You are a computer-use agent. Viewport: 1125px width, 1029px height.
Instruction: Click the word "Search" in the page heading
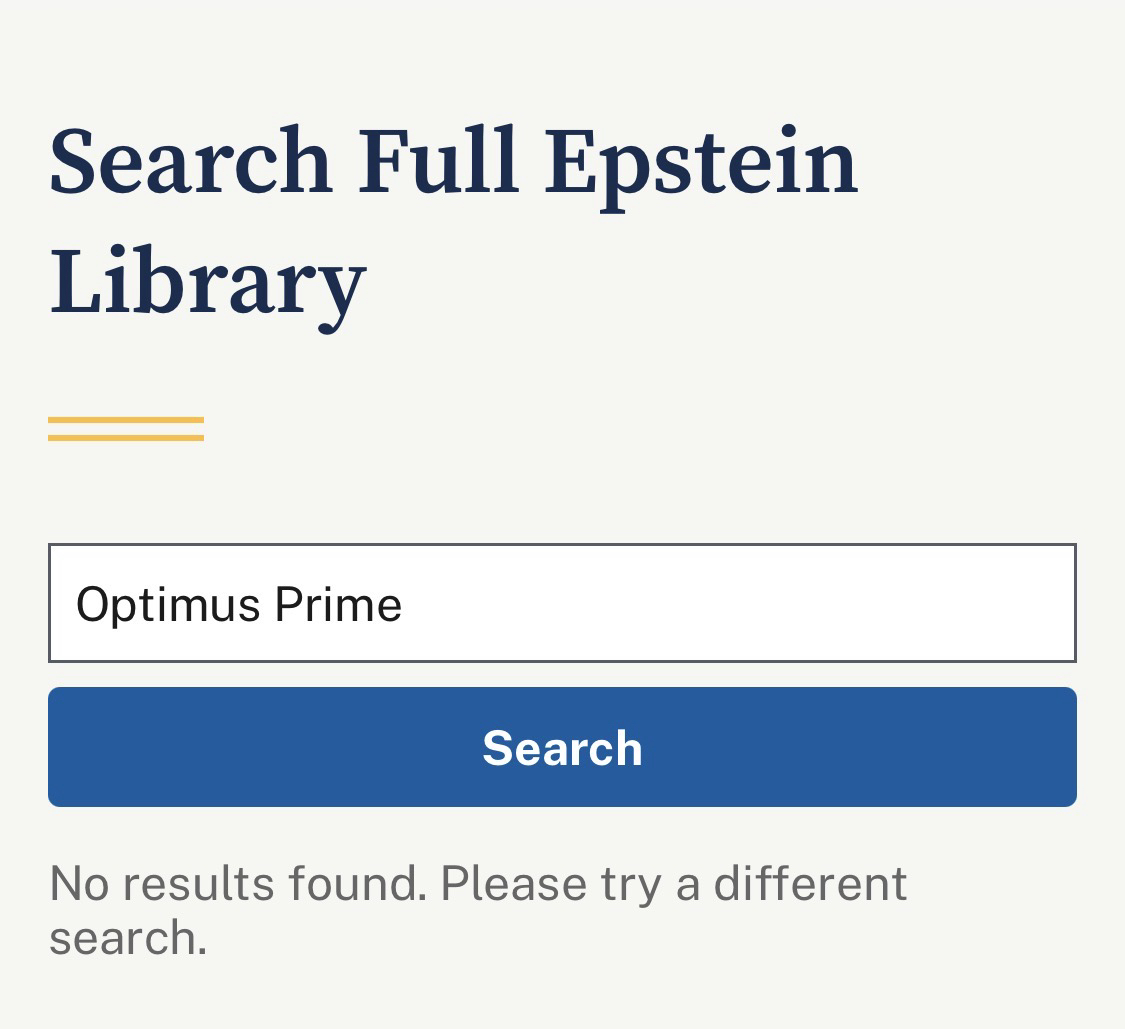coord(190,162)
